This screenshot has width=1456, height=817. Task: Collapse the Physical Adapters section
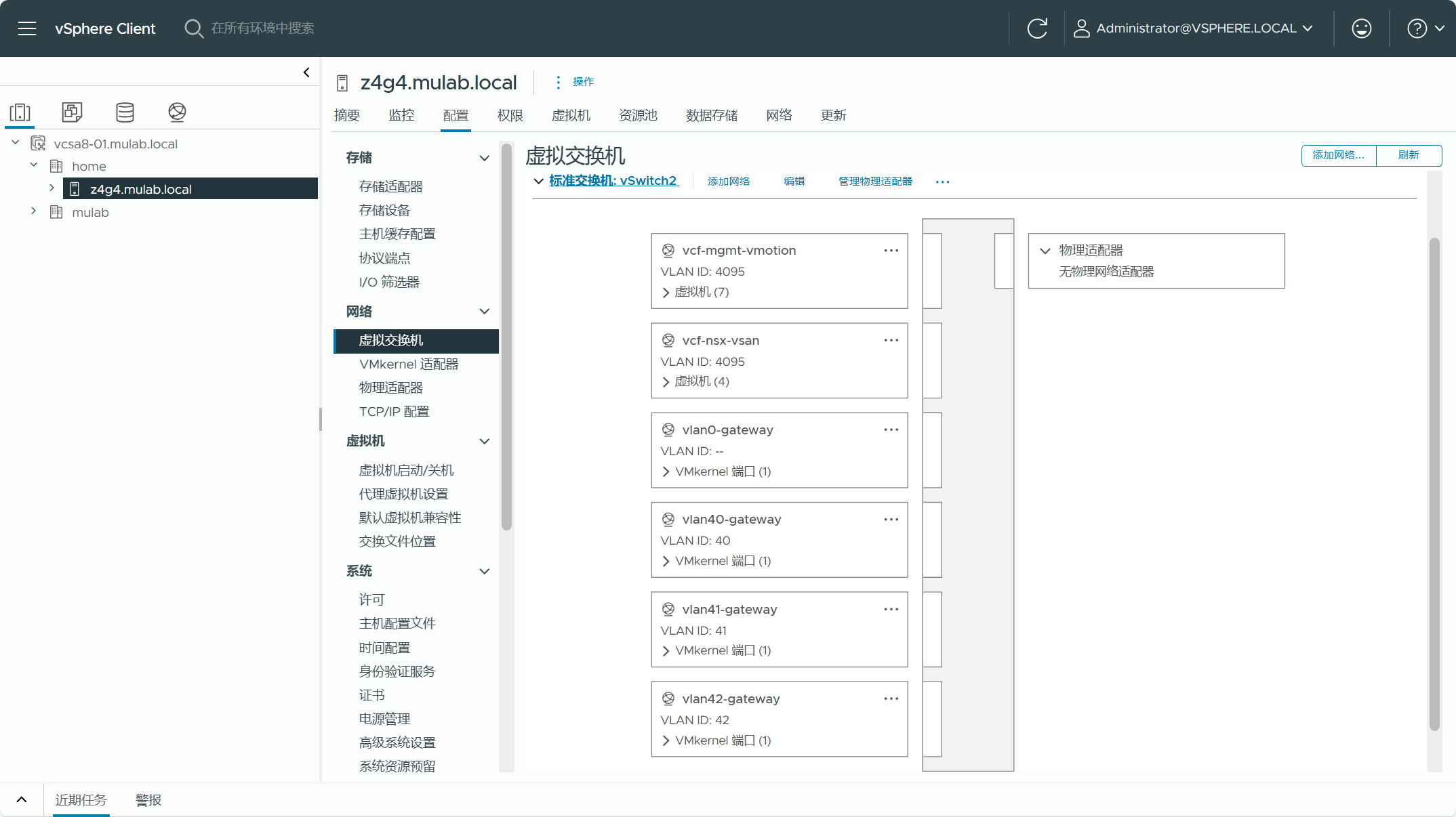(1045, 251)
